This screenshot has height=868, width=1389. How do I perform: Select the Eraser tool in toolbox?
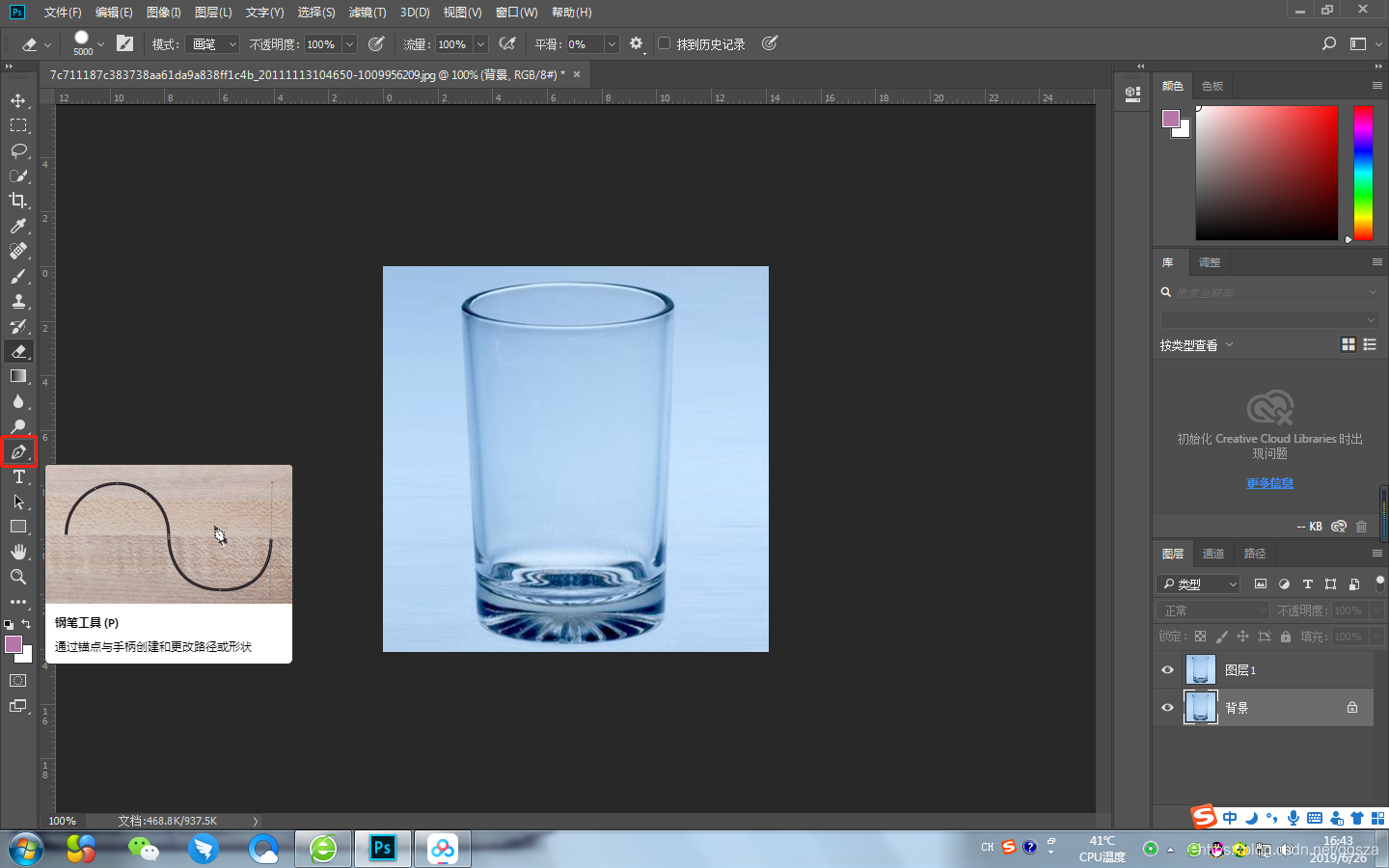(x=18, y=351)
